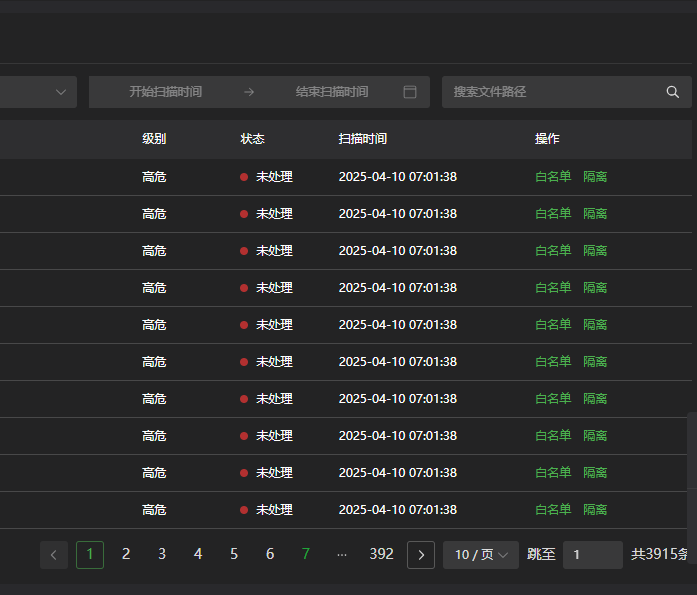697x595 pixels.
Task: Click 白名单 in the last table row
Action: point(553,510)
